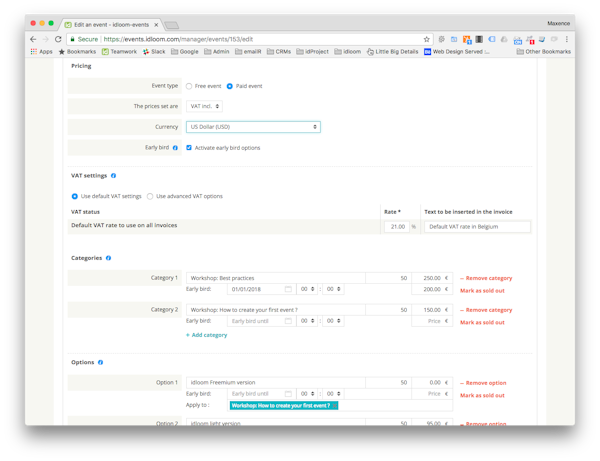Close the Edit an event tab
The width and height of the screenshot is (600, 461).
click(x=156, y=25)
